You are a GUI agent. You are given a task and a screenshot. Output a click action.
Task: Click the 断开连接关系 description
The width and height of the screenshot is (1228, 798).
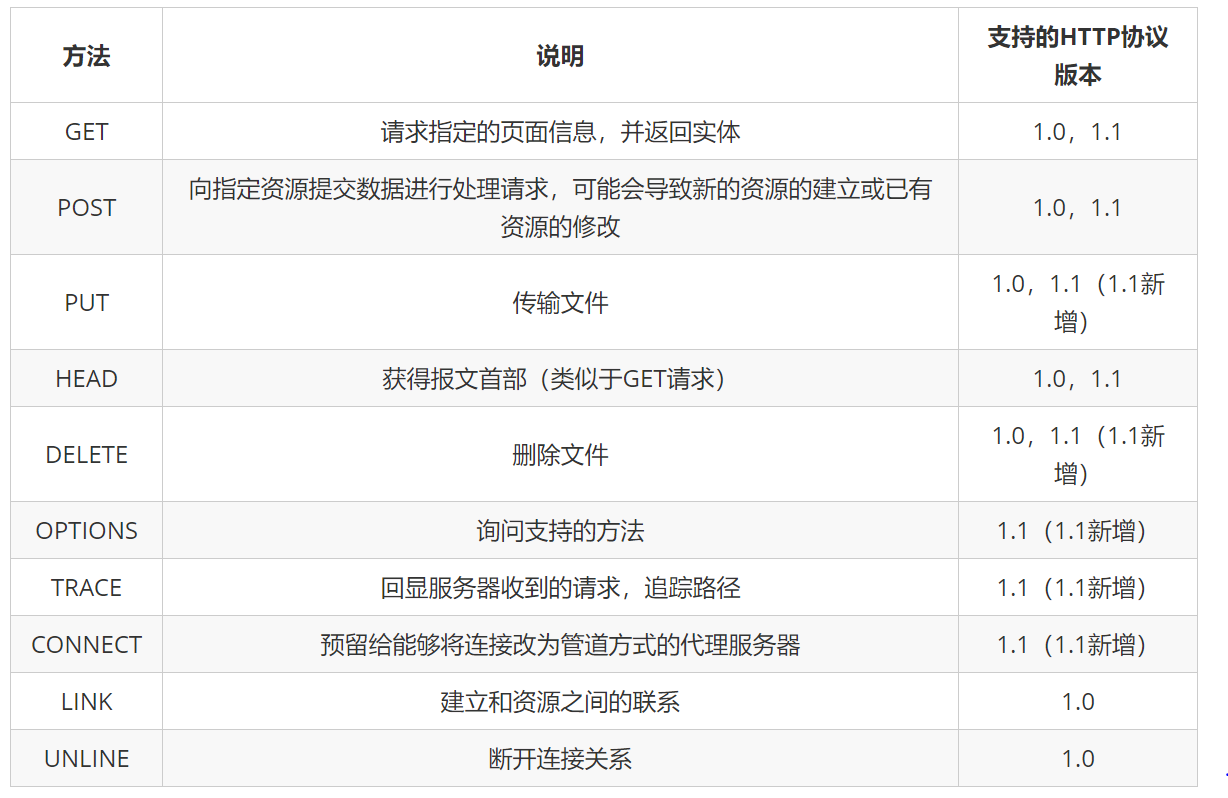point(560,758)
